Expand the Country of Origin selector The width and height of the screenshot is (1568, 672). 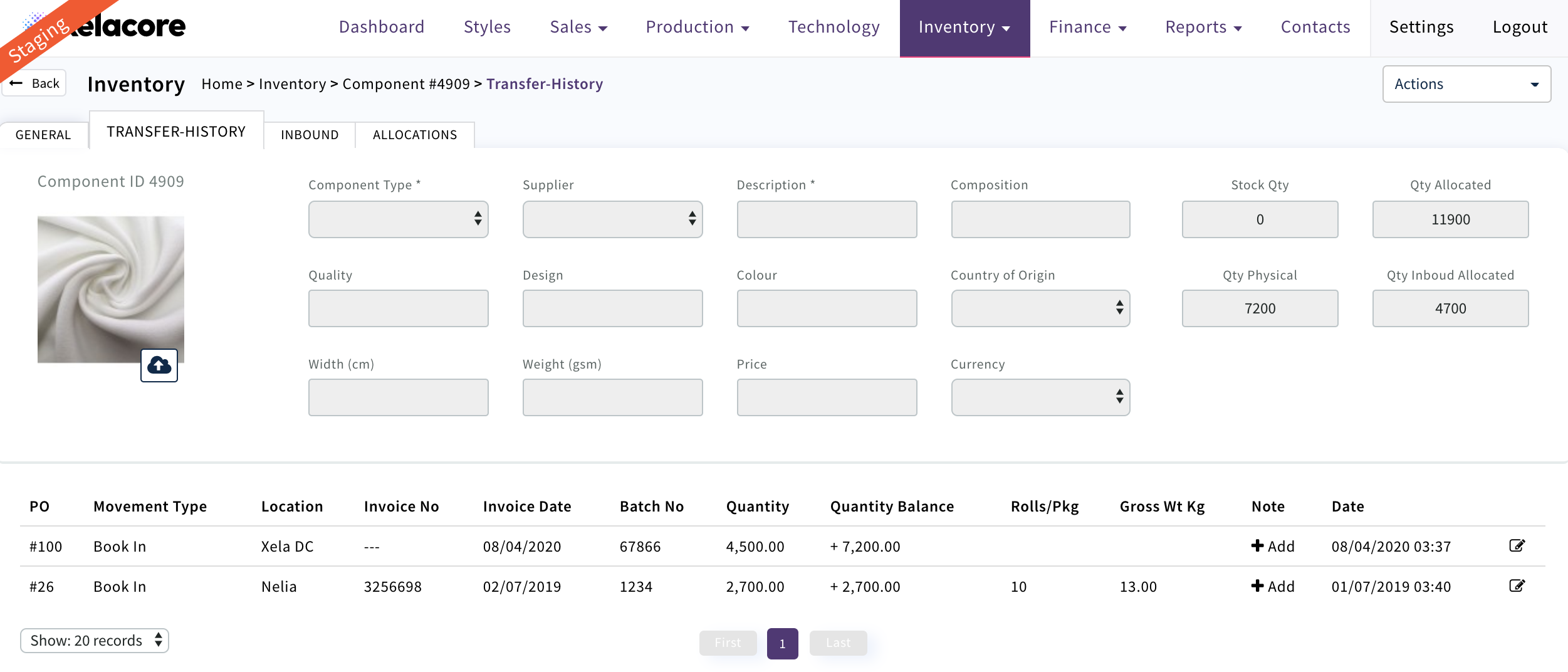(x=1040, y=308)
